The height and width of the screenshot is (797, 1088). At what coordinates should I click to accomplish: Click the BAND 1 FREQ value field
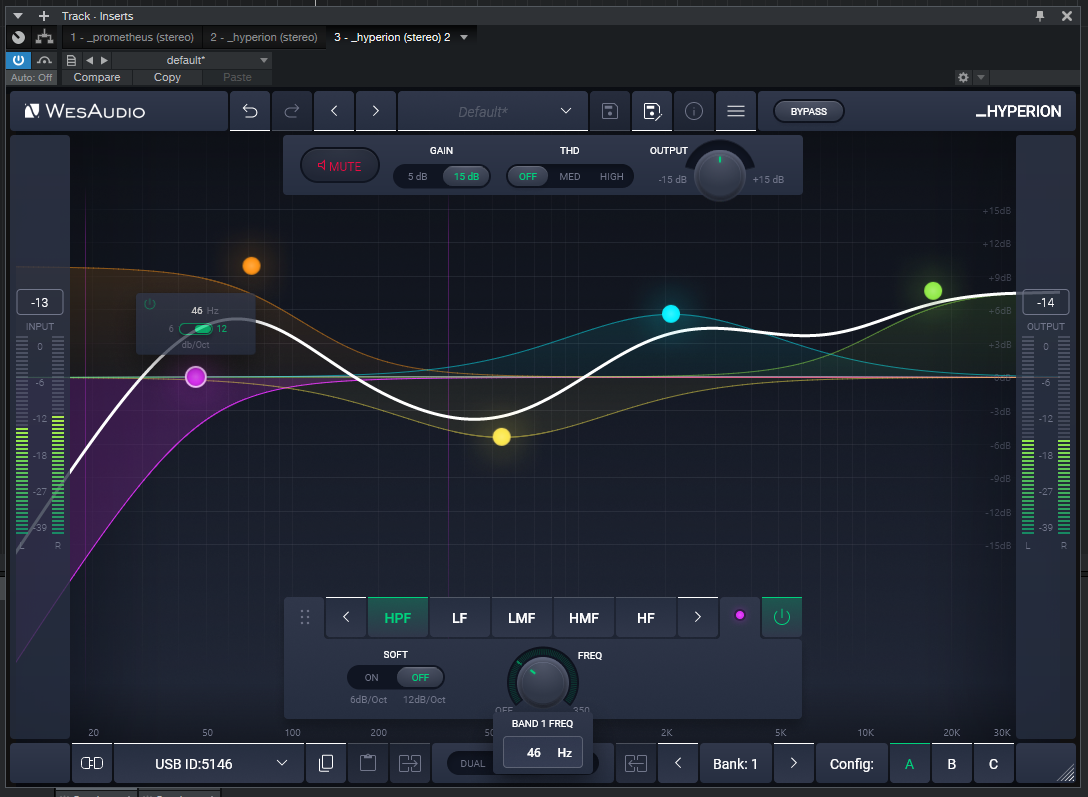(542, 751)
